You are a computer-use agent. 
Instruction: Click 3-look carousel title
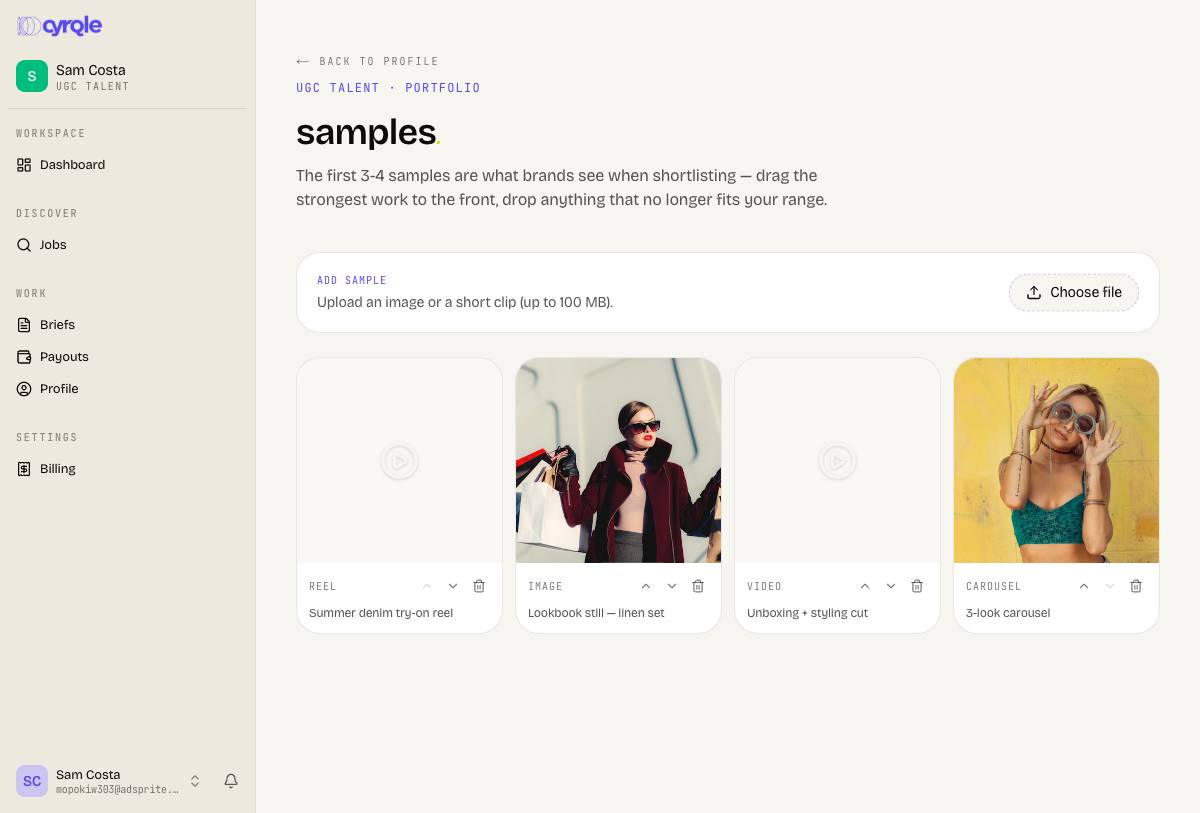point(1008,613)
